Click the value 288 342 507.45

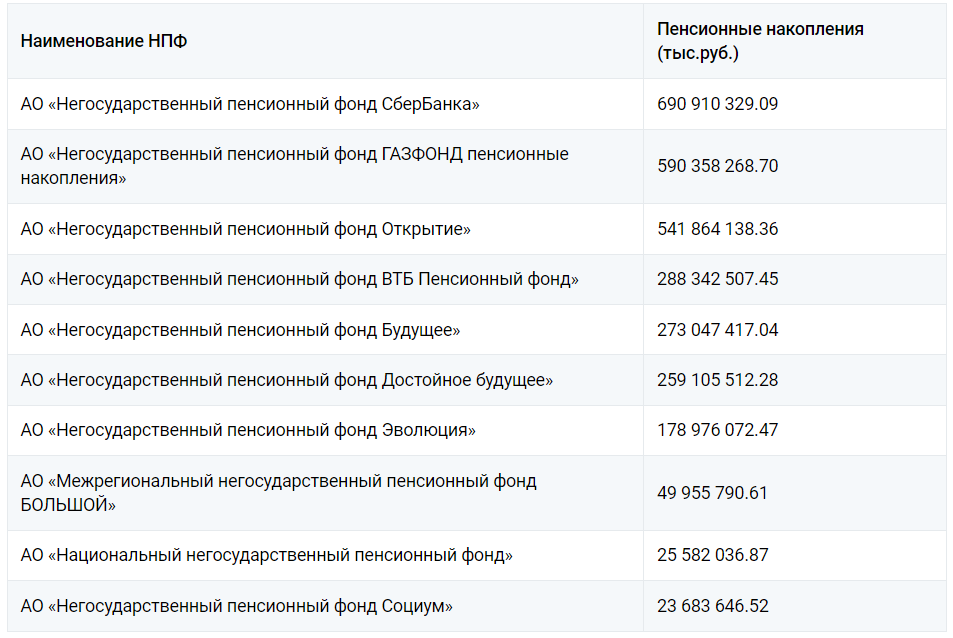click(x=717, y=279)
